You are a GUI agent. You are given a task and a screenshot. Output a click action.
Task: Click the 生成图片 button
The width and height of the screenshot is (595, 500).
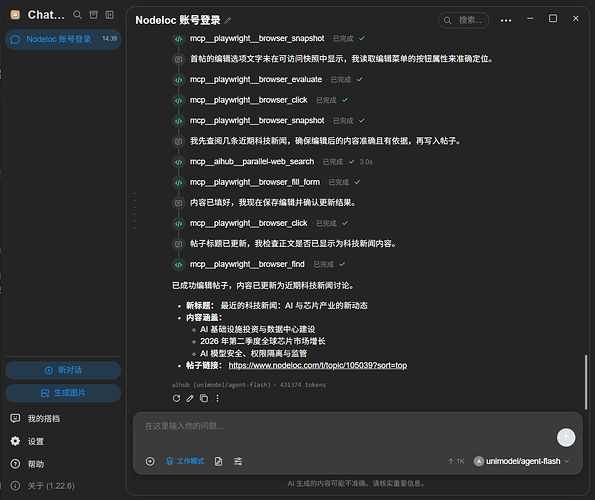(x=63, y=393)
